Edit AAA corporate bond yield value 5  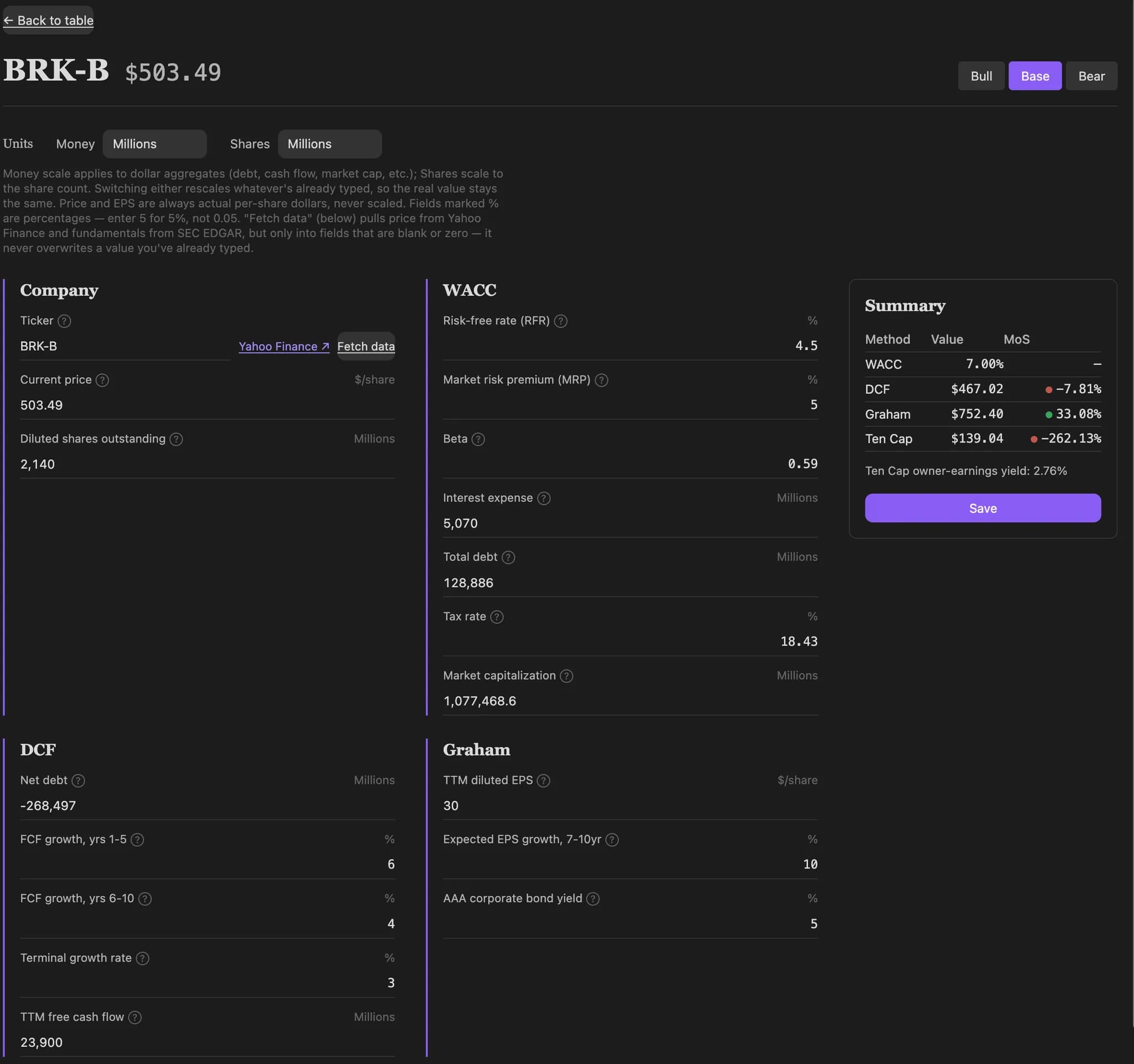[x=630, y=924]
